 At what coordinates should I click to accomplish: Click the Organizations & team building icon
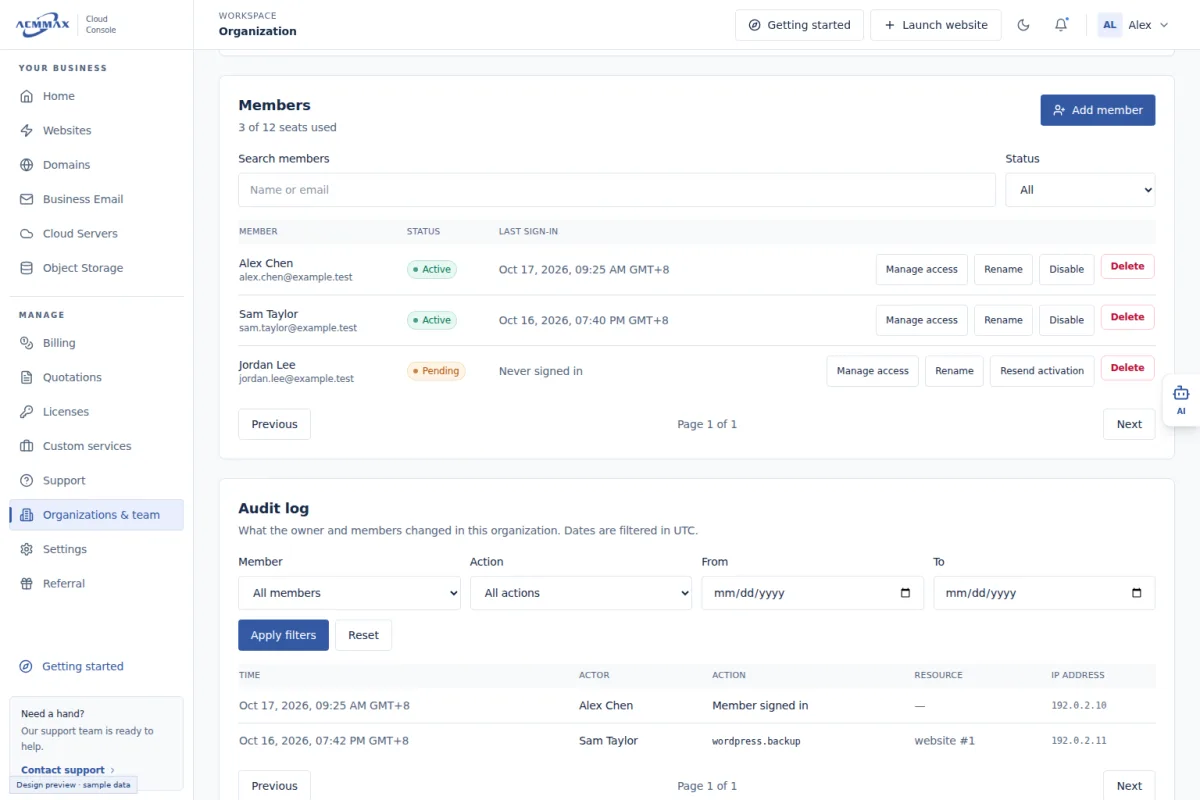click(x=27, y=515)
